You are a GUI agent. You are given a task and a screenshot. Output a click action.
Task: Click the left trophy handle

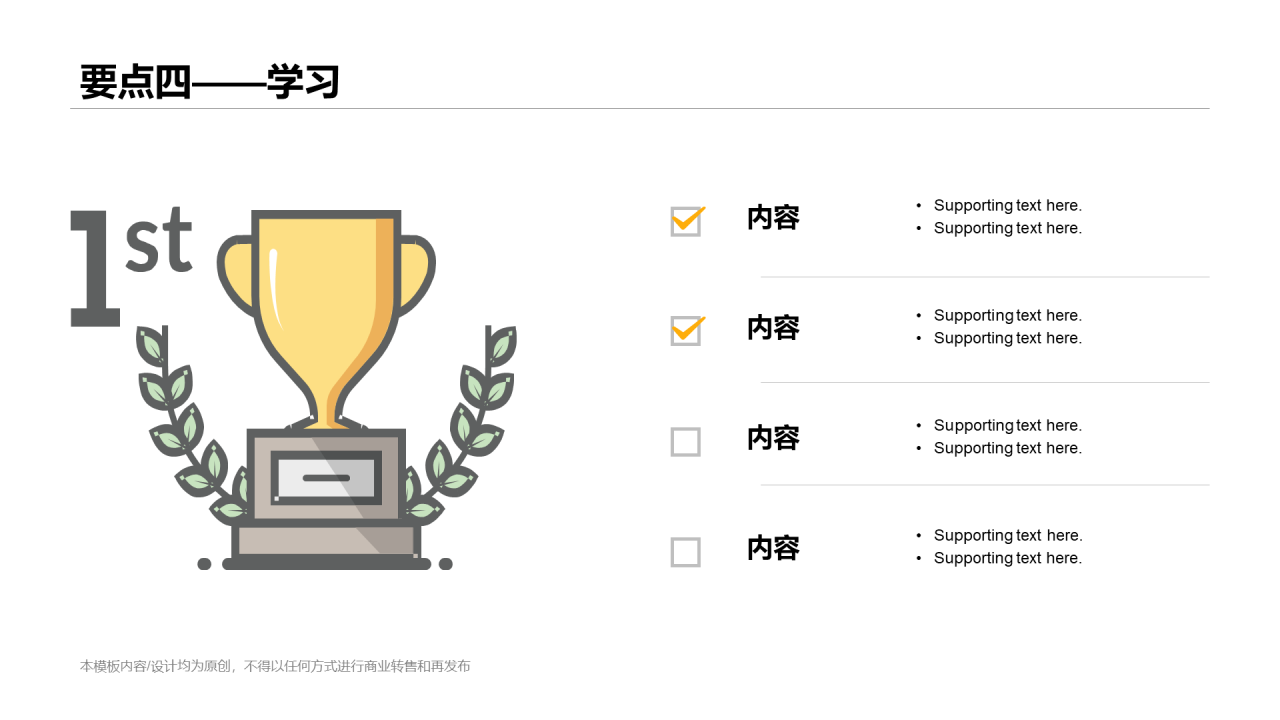236,276
